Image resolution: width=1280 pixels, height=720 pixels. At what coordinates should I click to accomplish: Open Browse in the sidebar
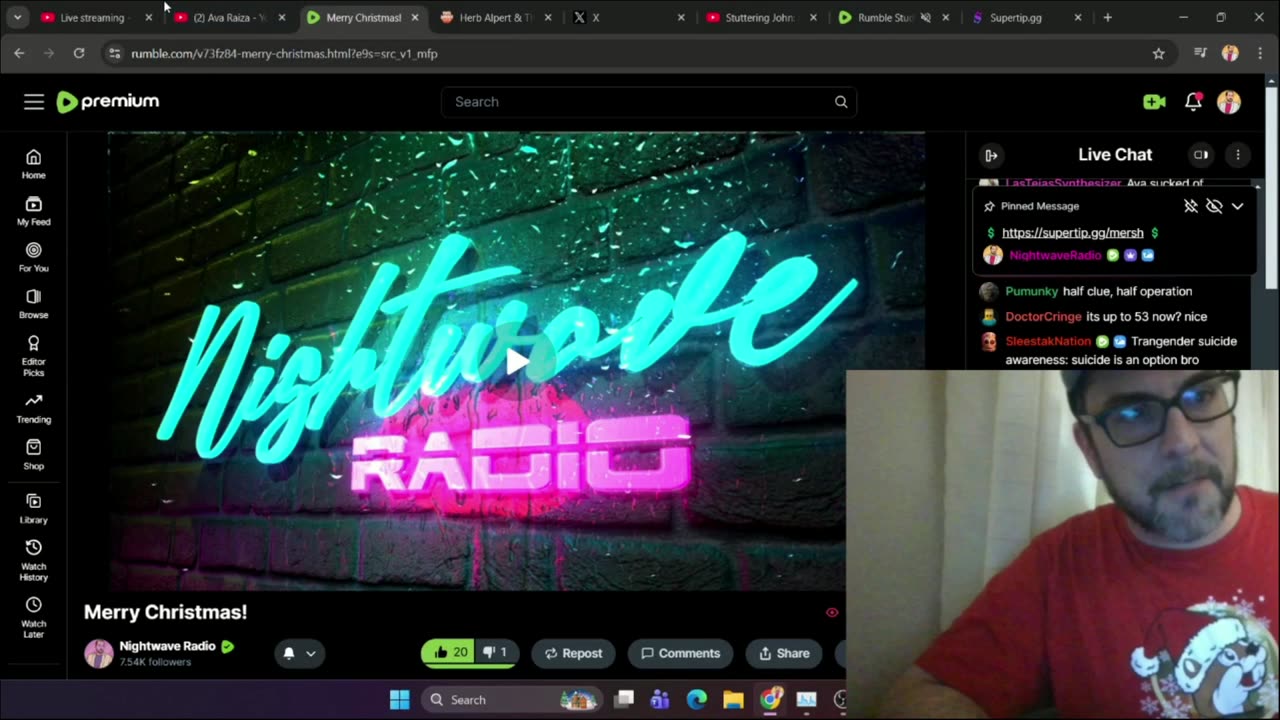point(34,304)
